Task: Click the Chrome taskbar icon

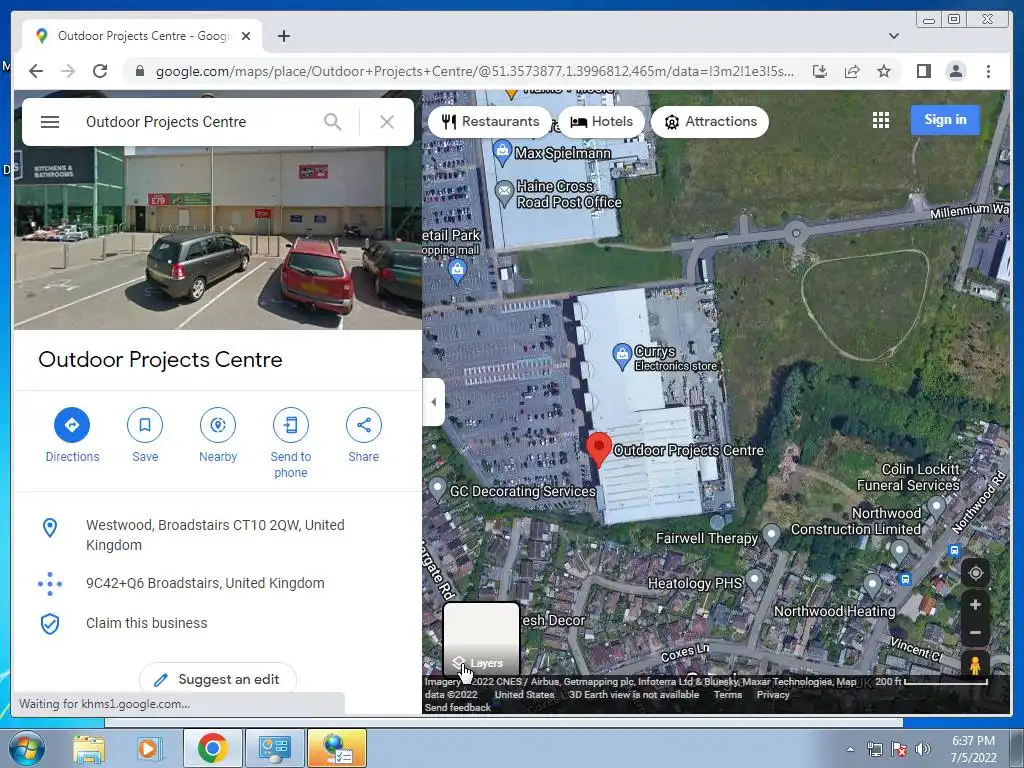Action: pyautogui.click(x=213, y=748)
